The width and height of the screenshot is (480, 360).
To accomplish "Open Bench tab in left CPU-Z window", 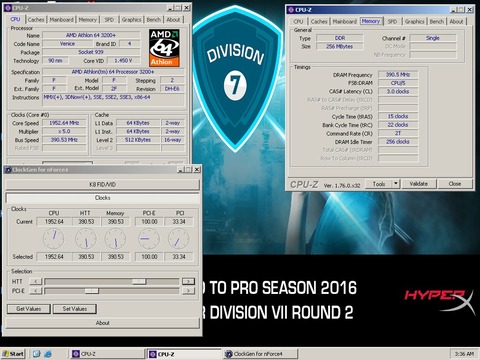I will [154, 20].
